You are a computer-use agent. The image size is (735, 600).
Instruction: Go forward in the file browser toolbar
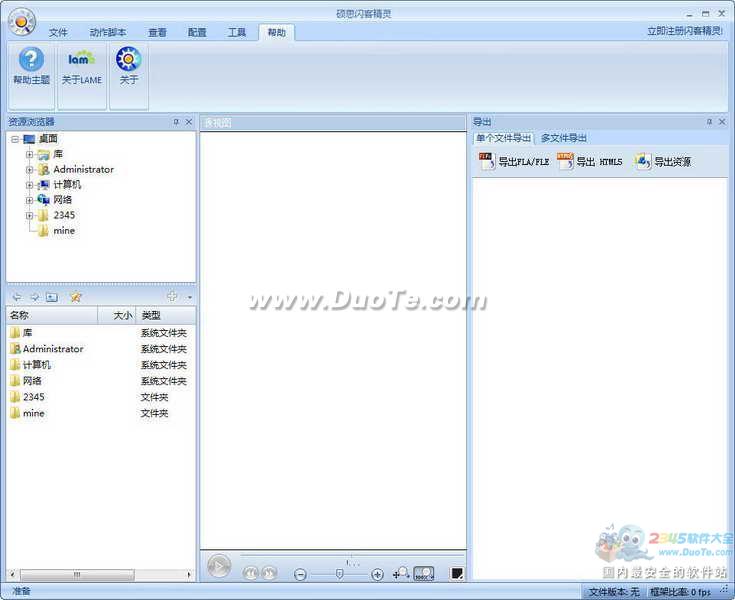point(34,297)
